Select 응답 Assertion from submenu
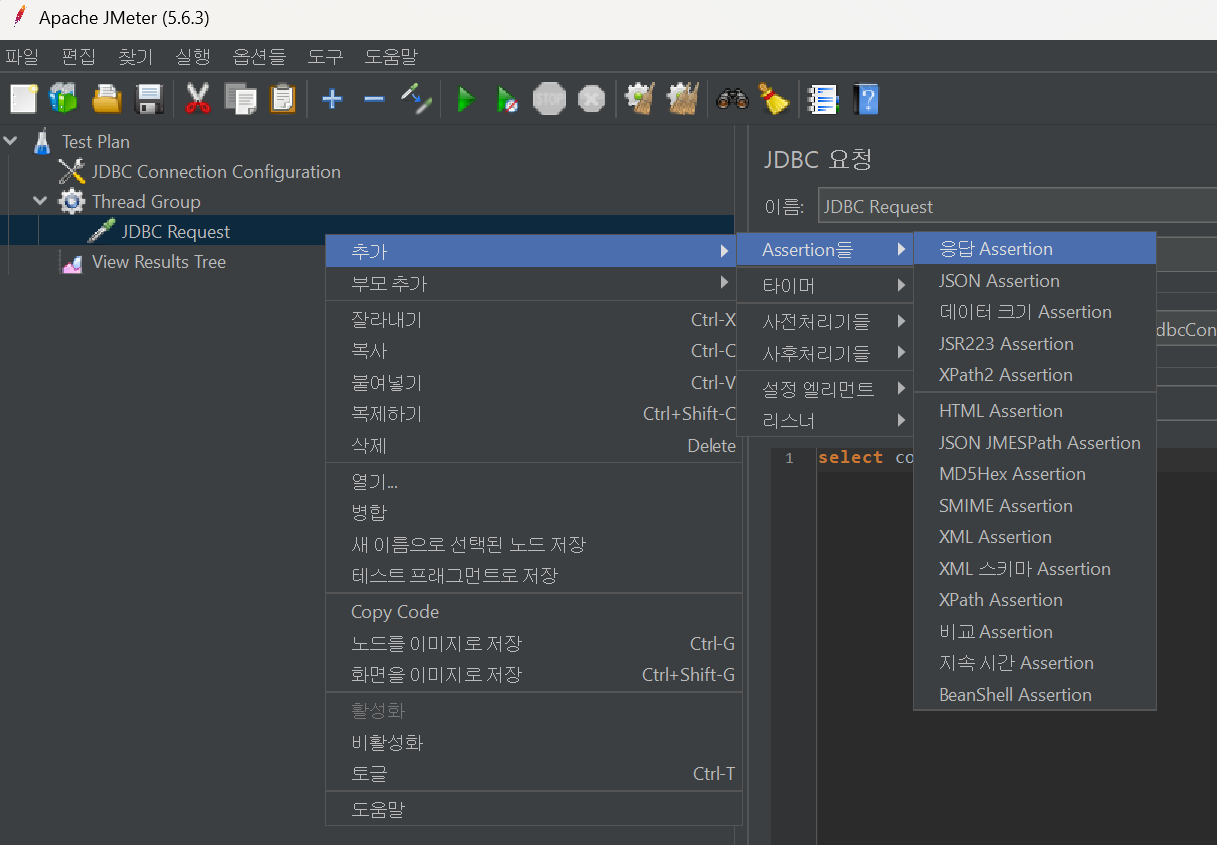The image size is (1217, 845). (x=1035, y=249)
